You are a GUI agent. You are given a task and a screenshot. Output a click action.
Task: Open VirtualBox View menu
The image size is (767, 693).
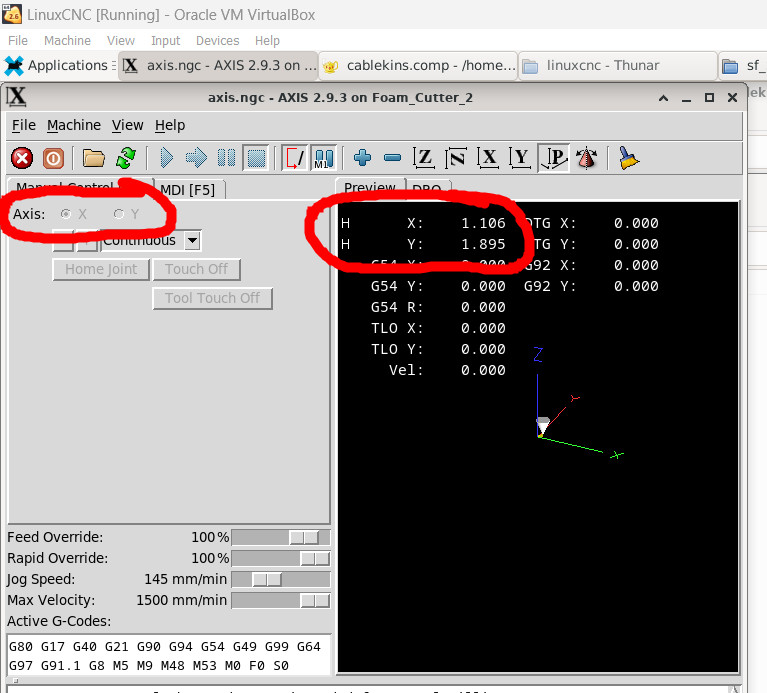pos(121,41)
